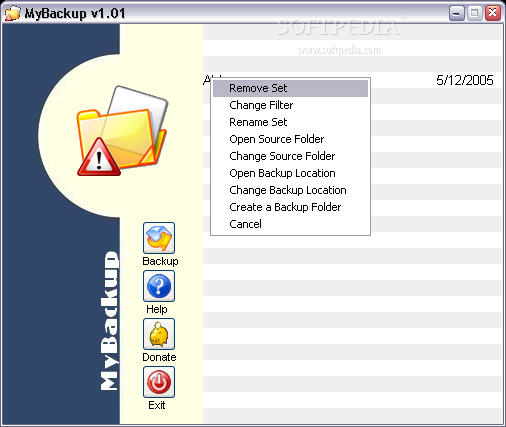Click the Exit label text
Screen dimensions: 506x427
pos(157,405)
